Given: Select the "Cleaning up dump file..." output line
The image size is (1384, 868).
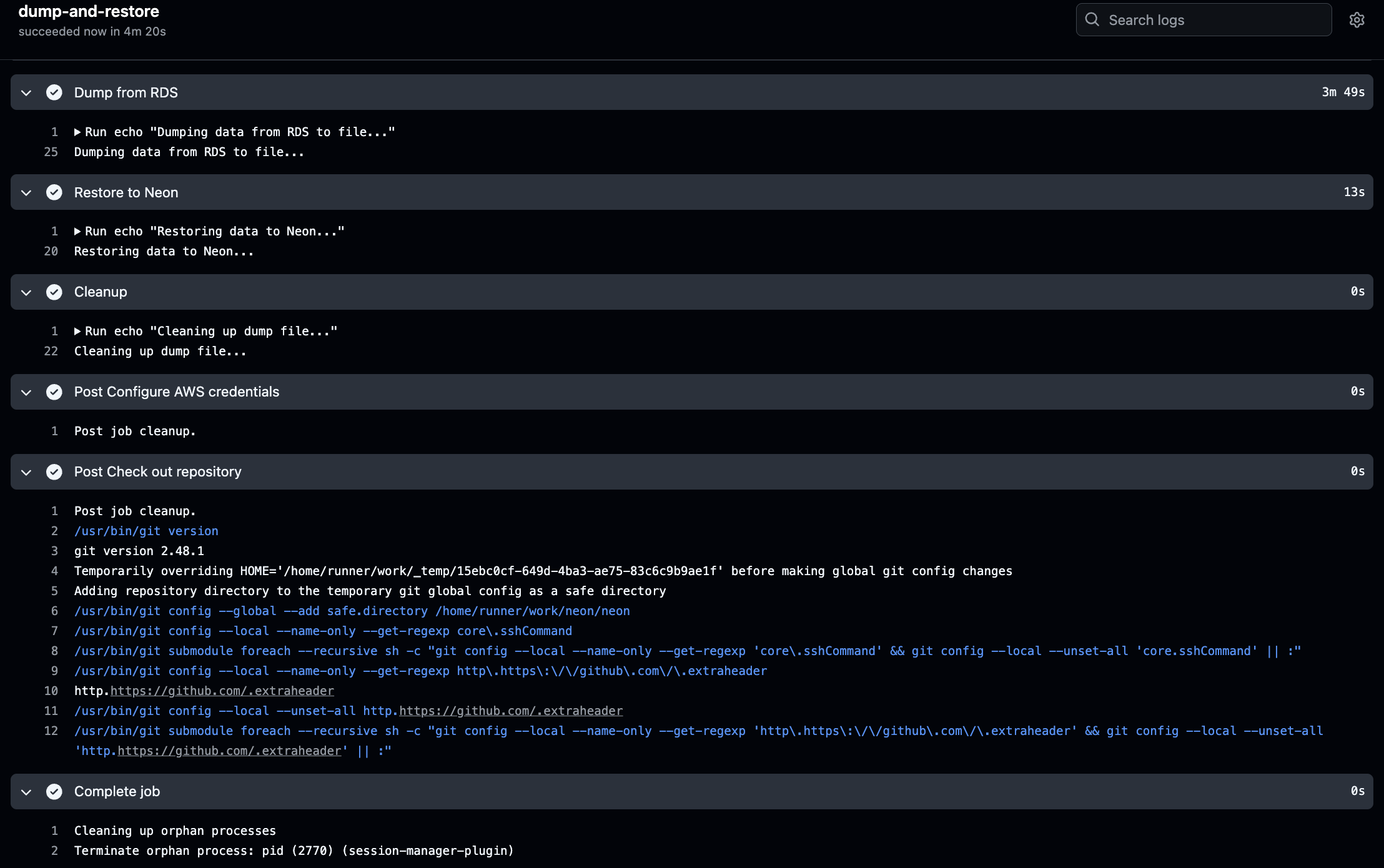Looking at the screenshot, I should tap(160, 351).
